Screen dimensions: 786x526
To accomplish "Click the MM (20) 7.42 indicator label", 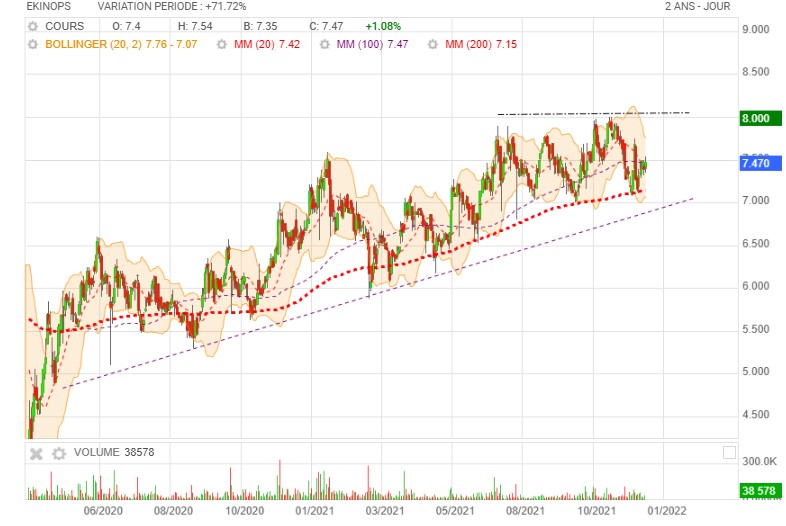I will (x=267, y=44).
